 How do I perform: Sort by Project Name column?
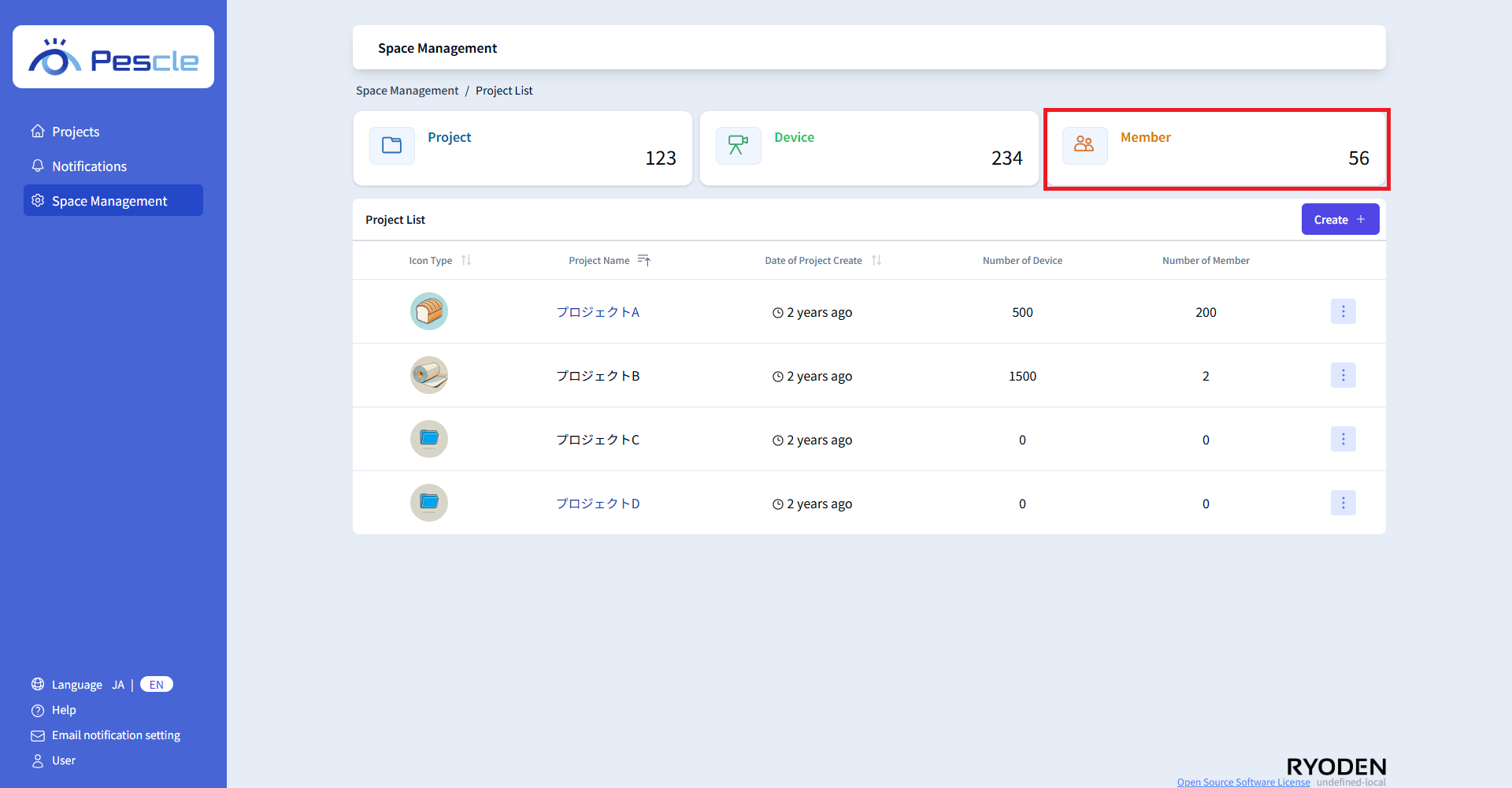click(x=643, y=261)
